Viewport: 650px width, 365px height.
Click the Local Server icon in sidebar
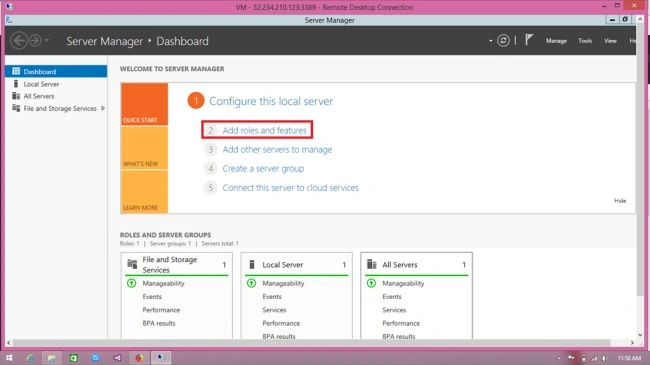pos(16,84)
